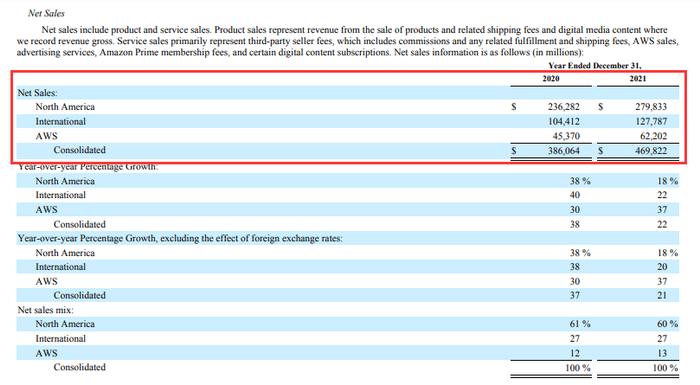Screen dimensions: 700x385
Task: Click the final 100 % under 2021
Action: pyautogui.click(x=665, y=368)
